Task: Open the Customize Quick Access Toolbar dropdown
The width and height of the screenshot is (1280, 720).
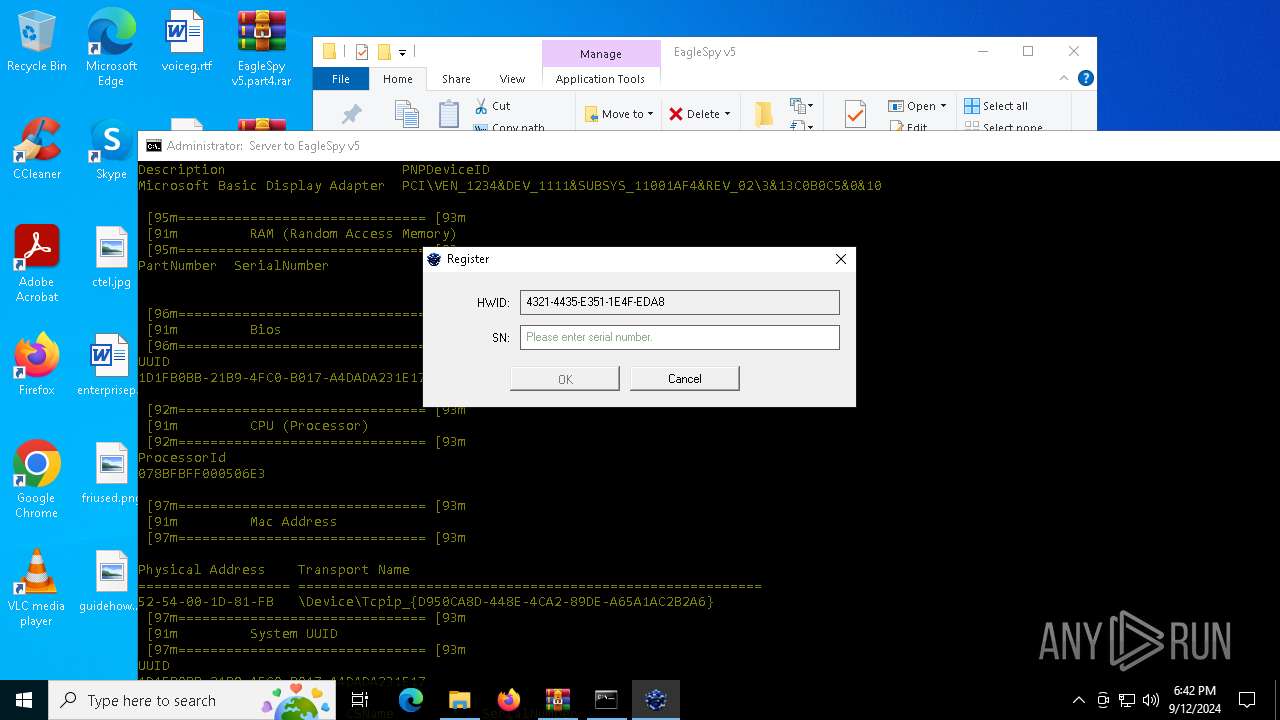Action: 402,52
